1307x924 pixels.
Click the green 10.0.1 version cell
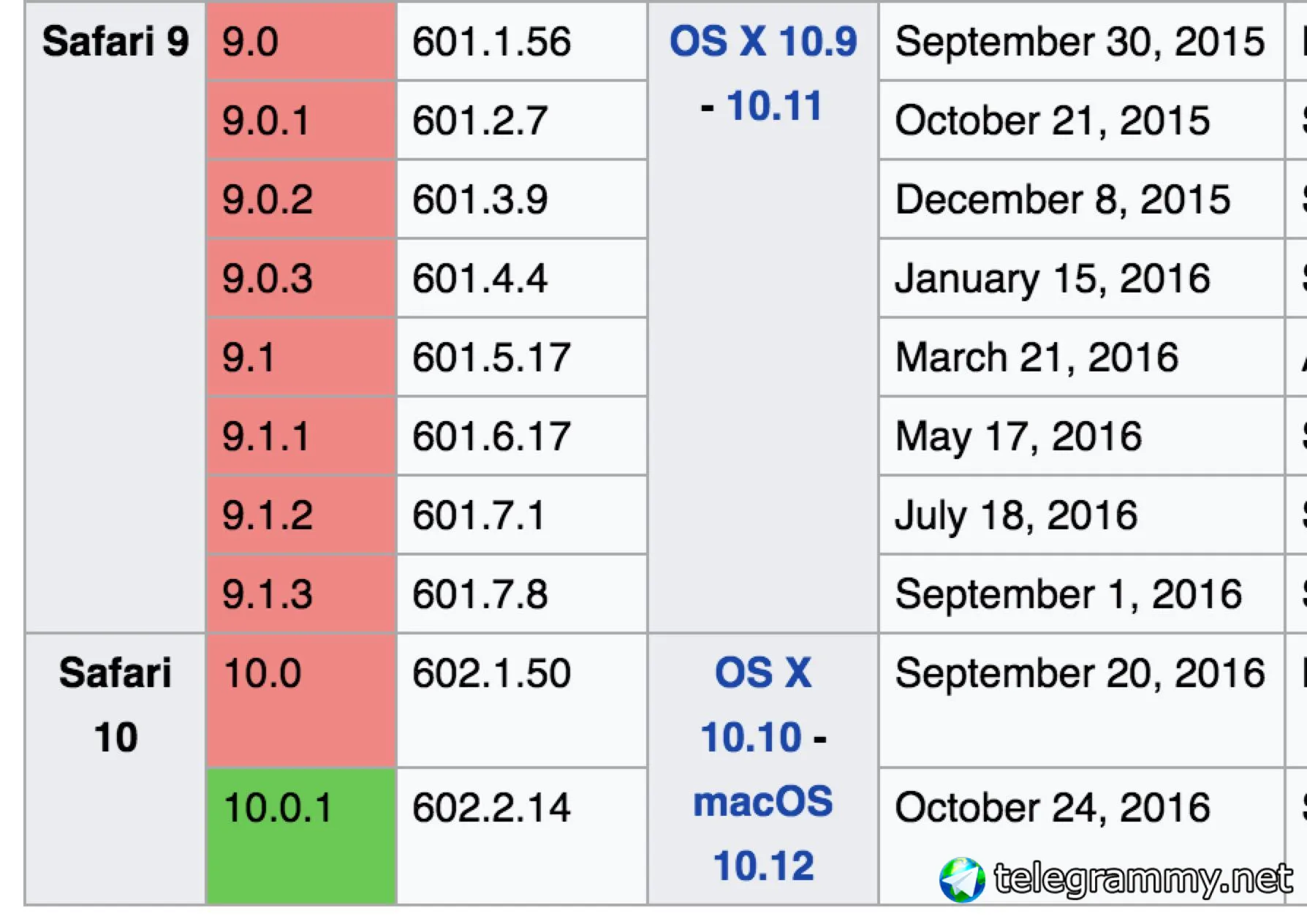click(300, 835)
